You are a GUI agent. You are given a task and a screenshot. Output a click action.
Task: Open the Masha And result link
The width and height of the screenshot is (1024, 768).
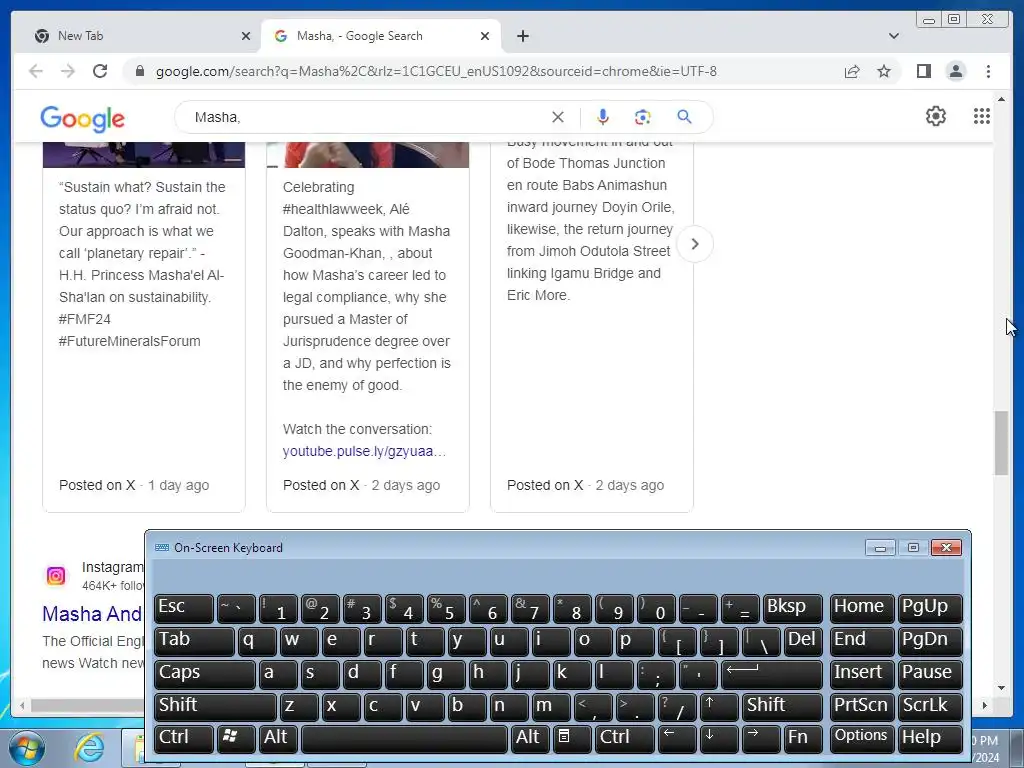92,614
